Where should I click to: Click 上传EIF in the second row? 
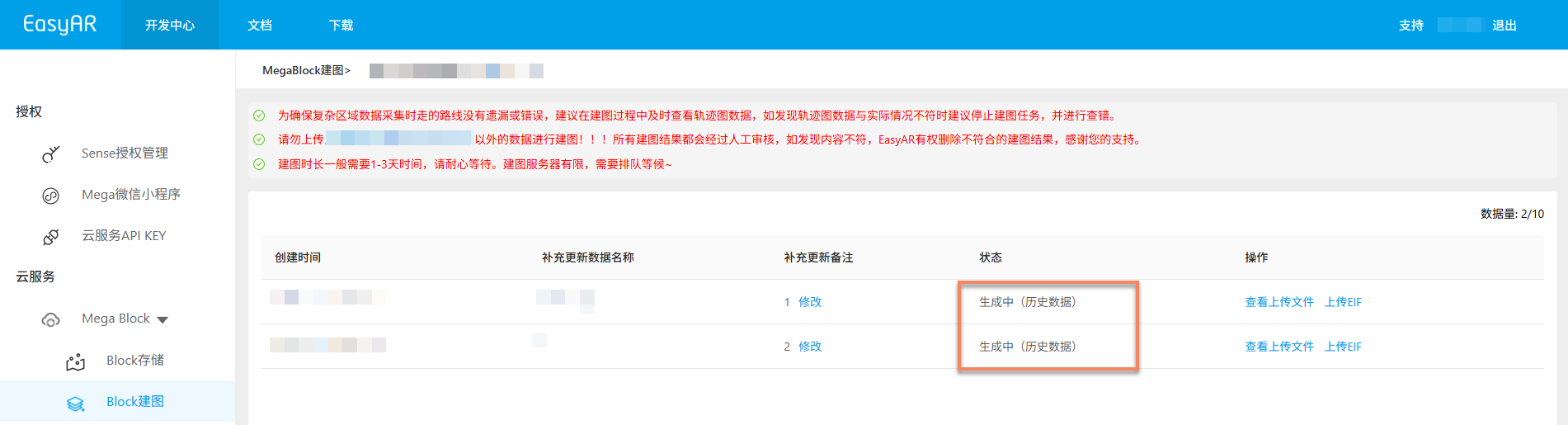(x=1343, y=347)
